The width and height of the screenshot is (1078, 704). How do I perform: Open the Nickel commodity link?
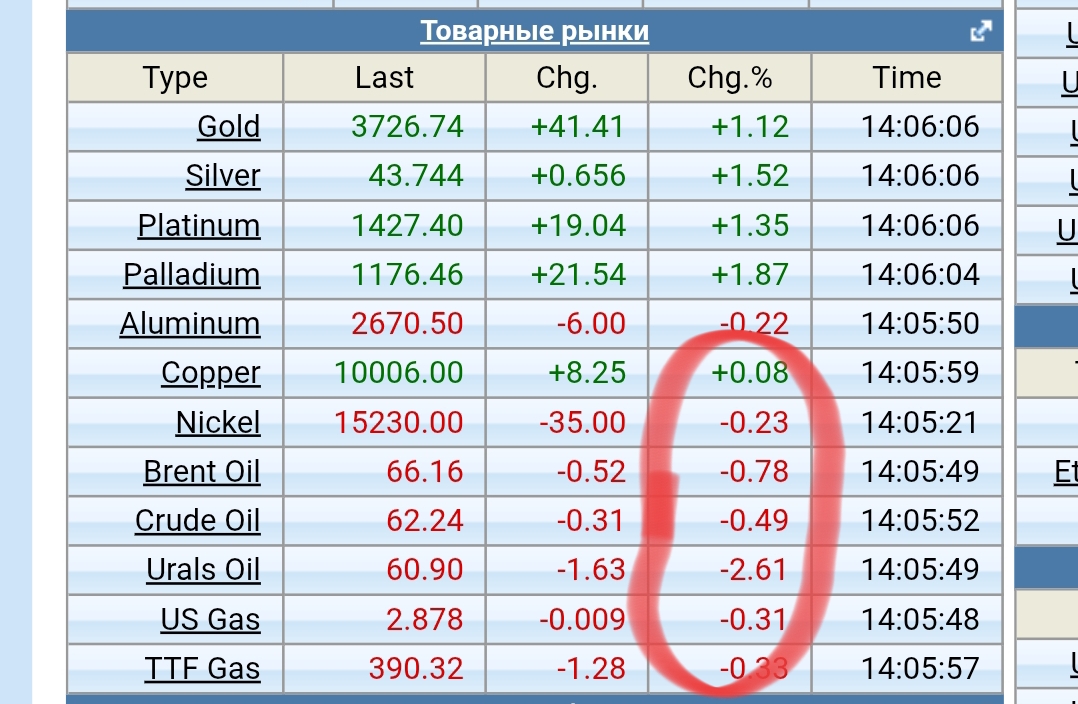coord(218,422)
